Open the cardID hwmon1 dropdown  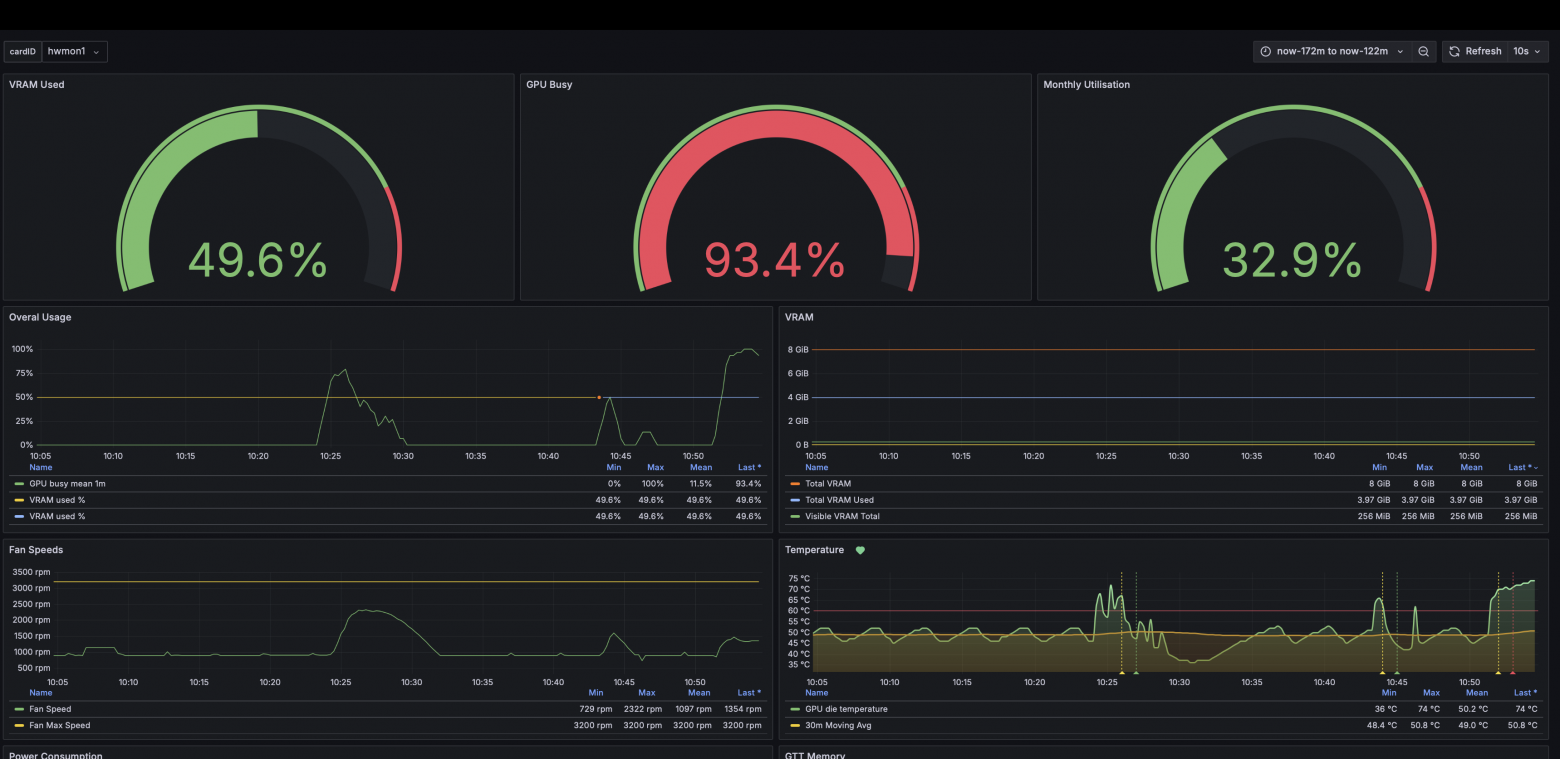pos(74,51)
